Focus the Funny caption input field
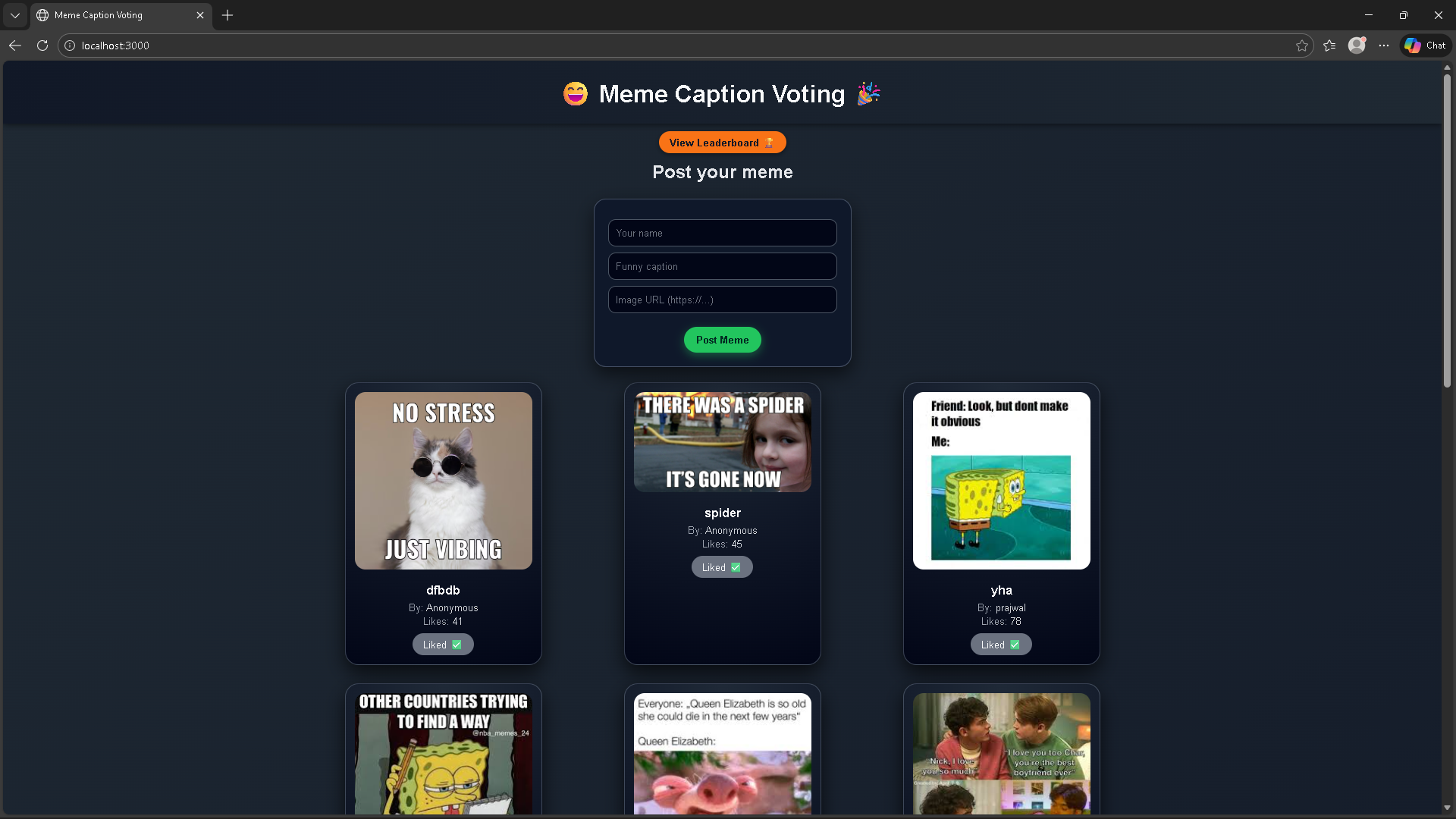1456x819 pixels. [x=722, y=266]
